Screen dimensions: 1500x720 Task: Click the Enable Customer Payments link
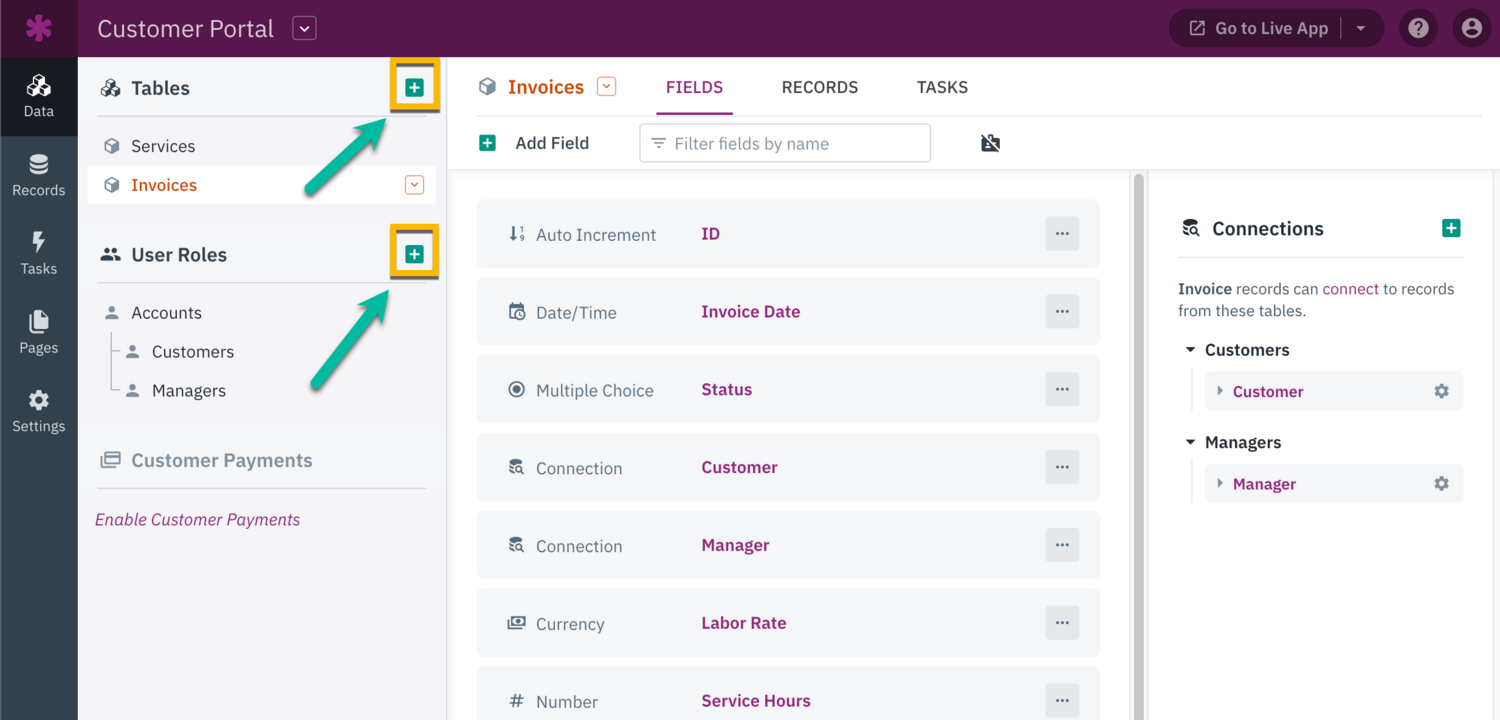tap(197, 519)
